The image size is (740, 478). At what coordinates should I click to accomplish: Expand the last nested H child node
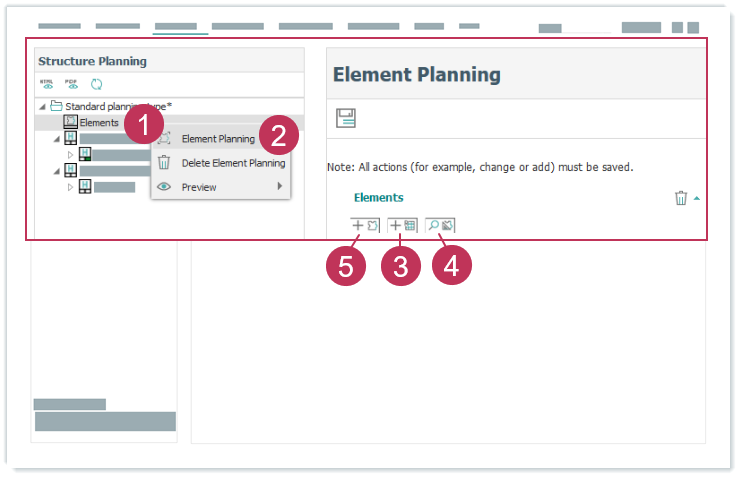click(x=70, y=187)
